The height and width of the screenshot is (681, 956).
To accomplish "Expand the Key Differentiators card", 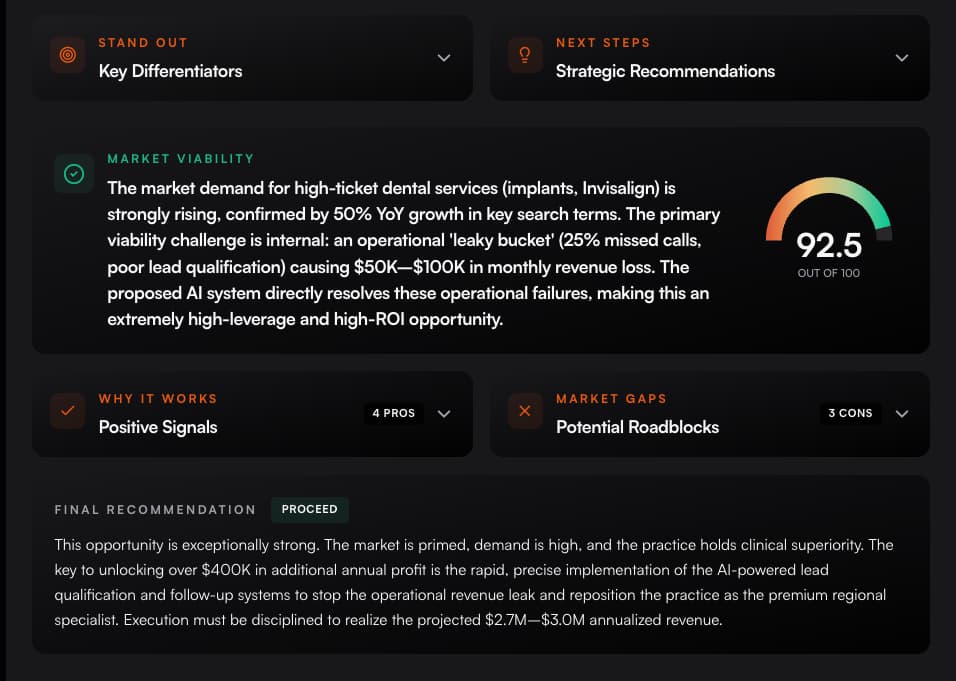I will (x=444, y=58).
